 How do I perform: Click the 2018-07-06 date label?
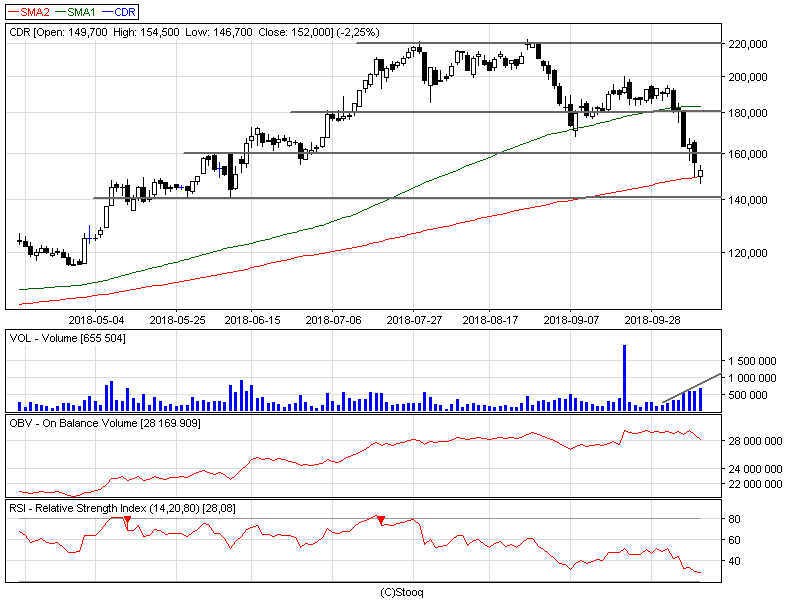(x=333, y=320)
